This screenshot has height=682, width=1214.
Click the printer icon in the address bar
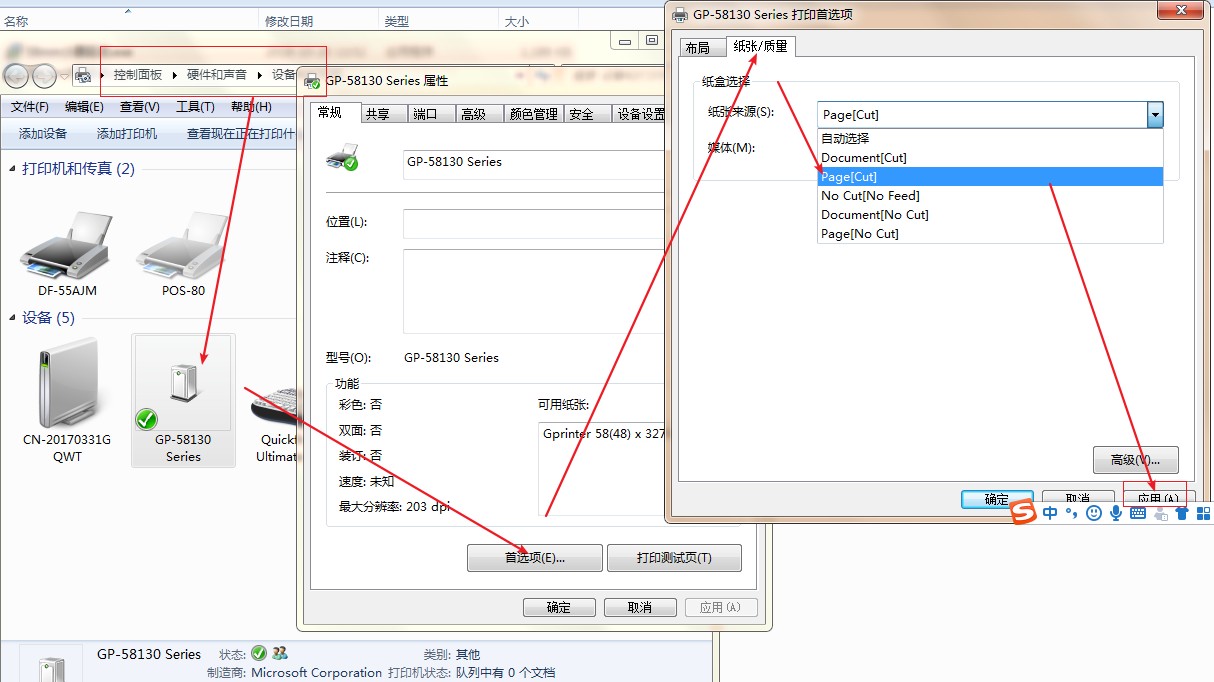coord(84,75)
